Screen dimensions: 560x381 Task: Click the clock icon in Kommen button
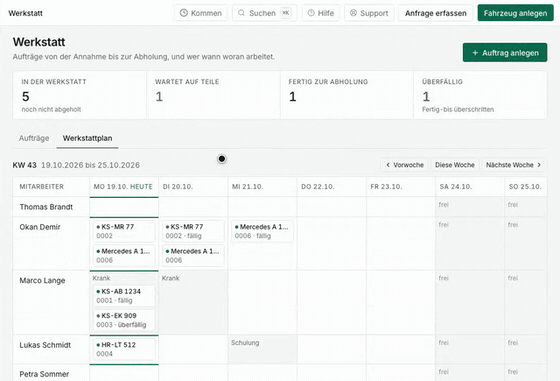click(x=184, y=13)
